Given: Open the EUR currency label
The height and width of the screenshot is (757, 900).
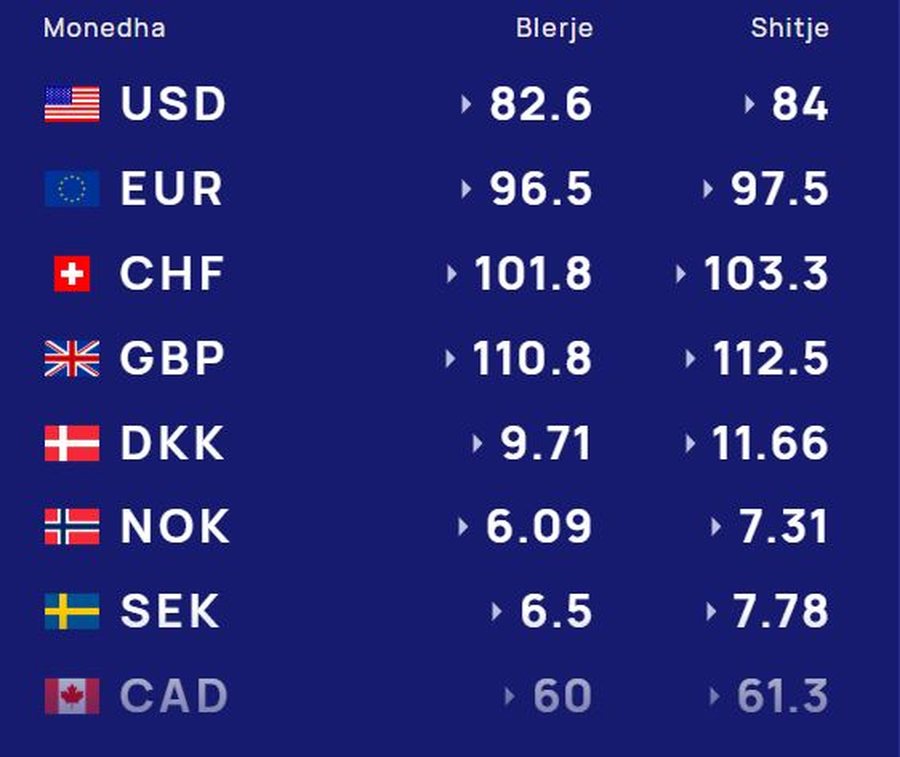Looking at the screenshot, I should (x=171, y=188).
